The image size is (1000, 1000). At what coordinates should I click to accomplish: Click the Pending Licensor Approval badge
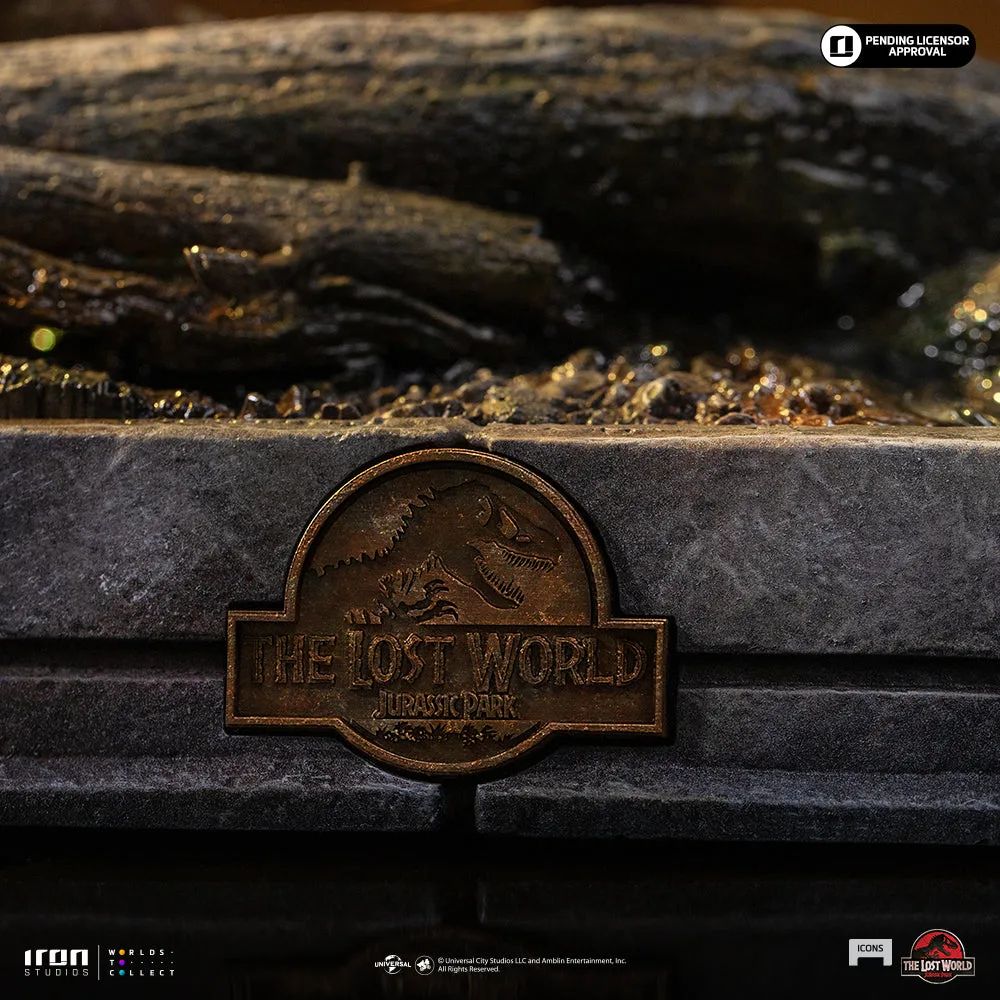click(897, 46)
